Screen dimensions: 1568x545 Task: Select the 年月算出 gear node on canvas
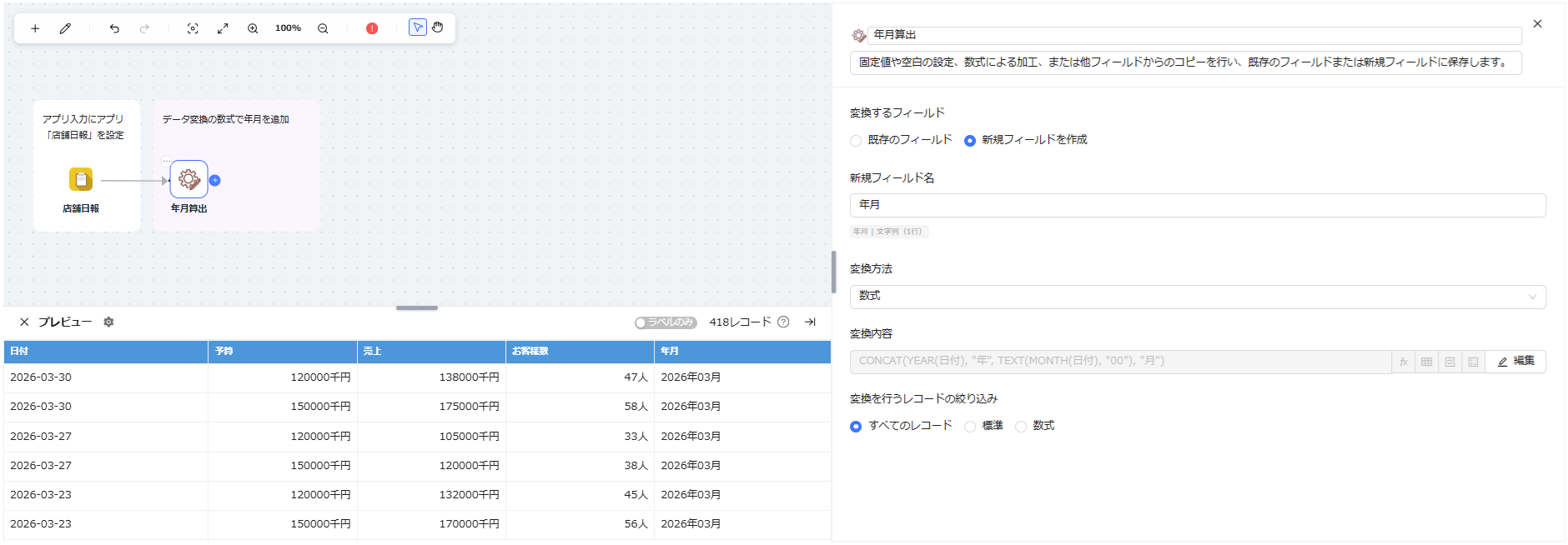point(189,179)
